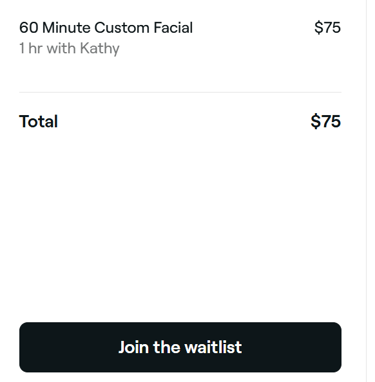Click the name Kathy in the subtitle

point(100,49)
